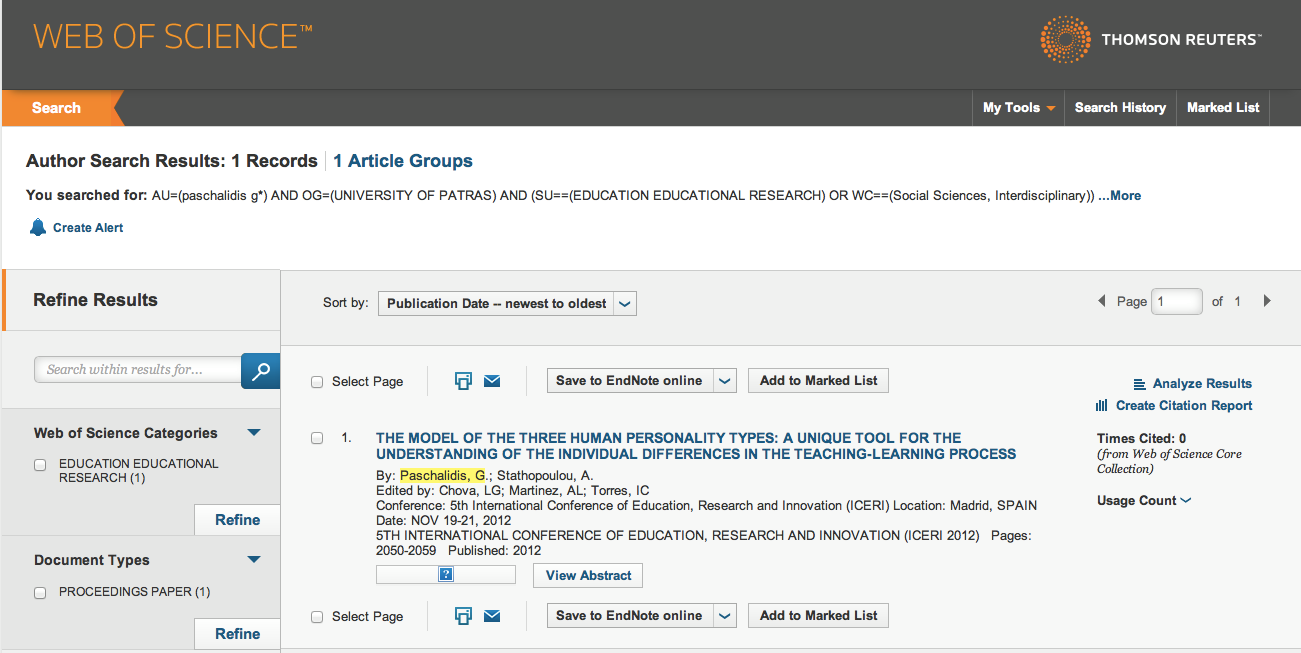This screenshot has width=1301, height=653.
Task: Open Search History
Action: click(1120, 108)
